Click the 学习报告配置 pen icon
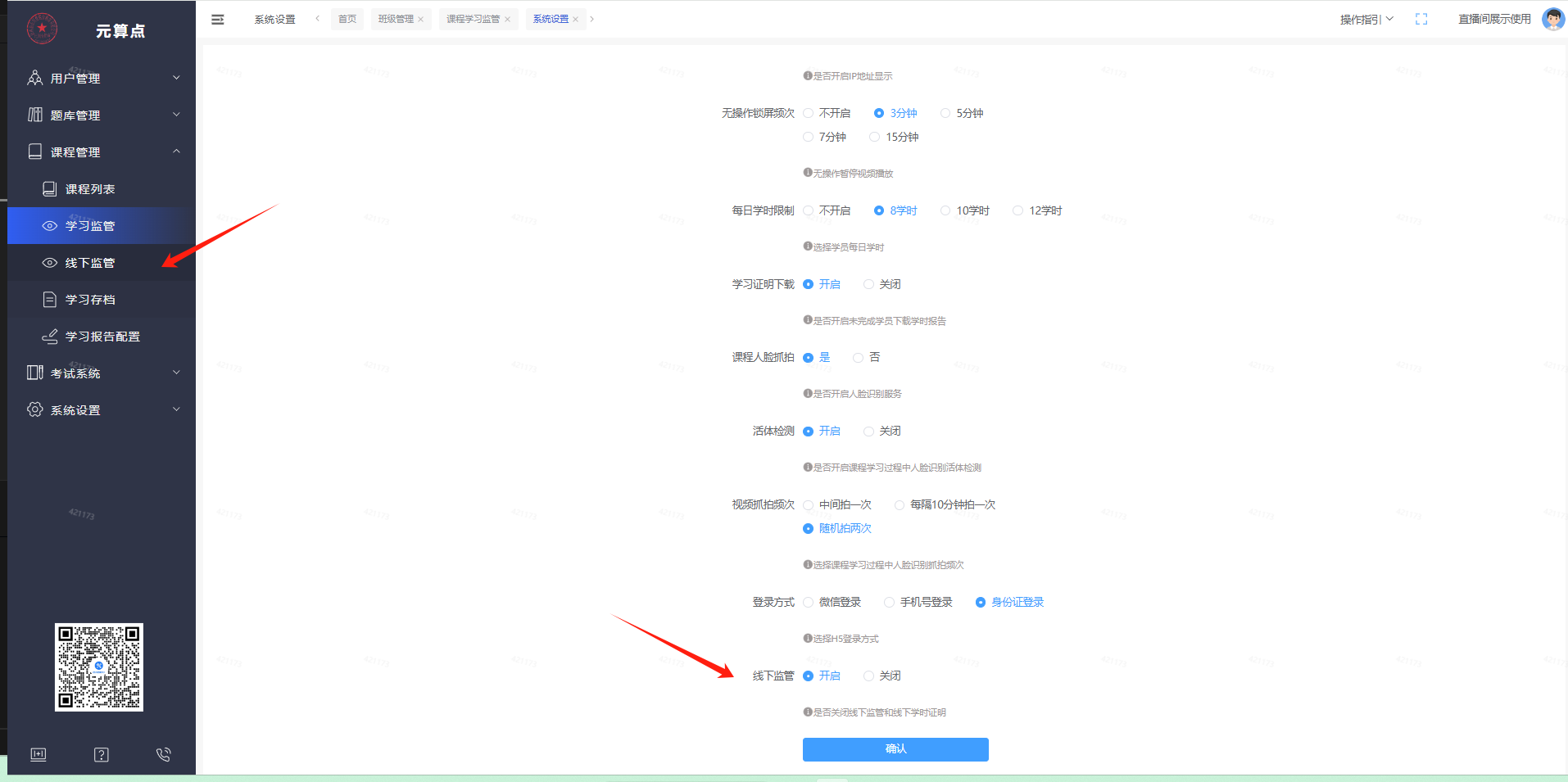This screenshot has width=1568, height=782. click(50, 337)
